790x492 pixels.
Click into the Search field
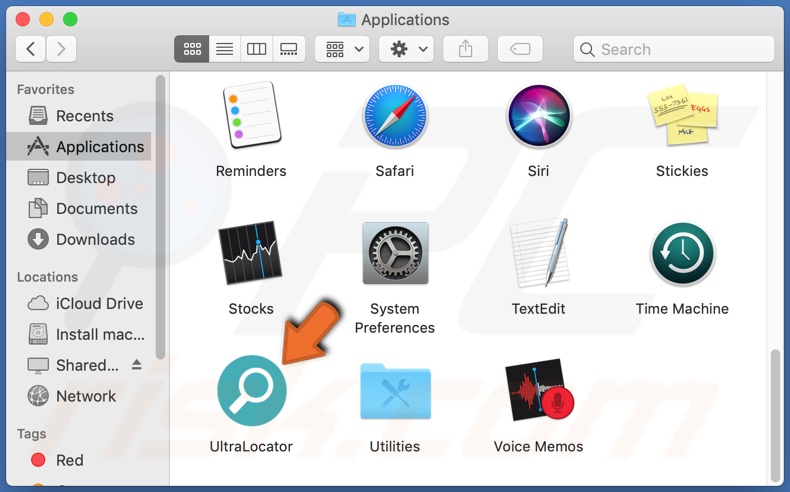(x=674, y=49)
